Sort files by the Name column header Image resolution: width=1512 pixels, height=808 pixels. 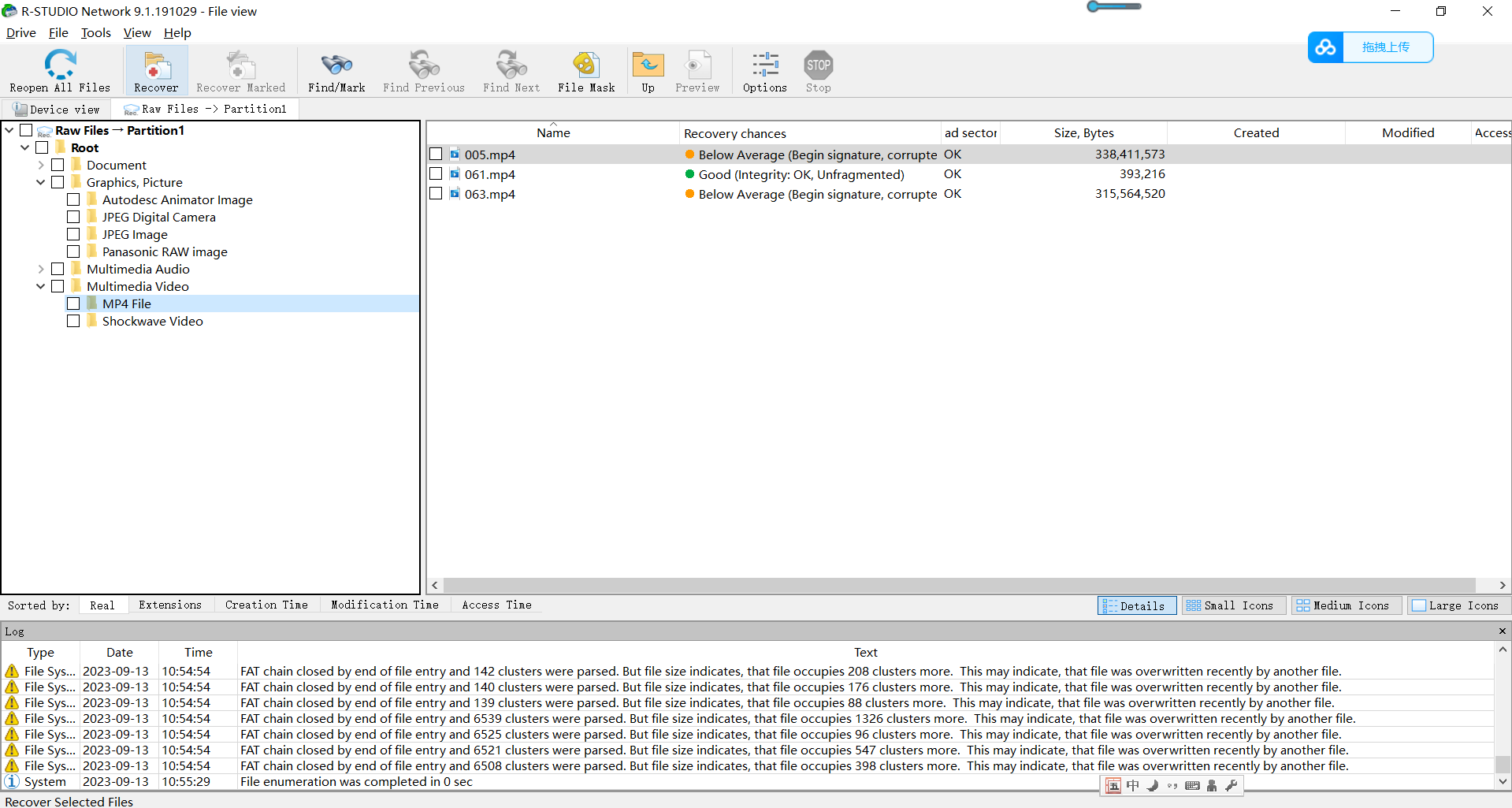(553, 132)
